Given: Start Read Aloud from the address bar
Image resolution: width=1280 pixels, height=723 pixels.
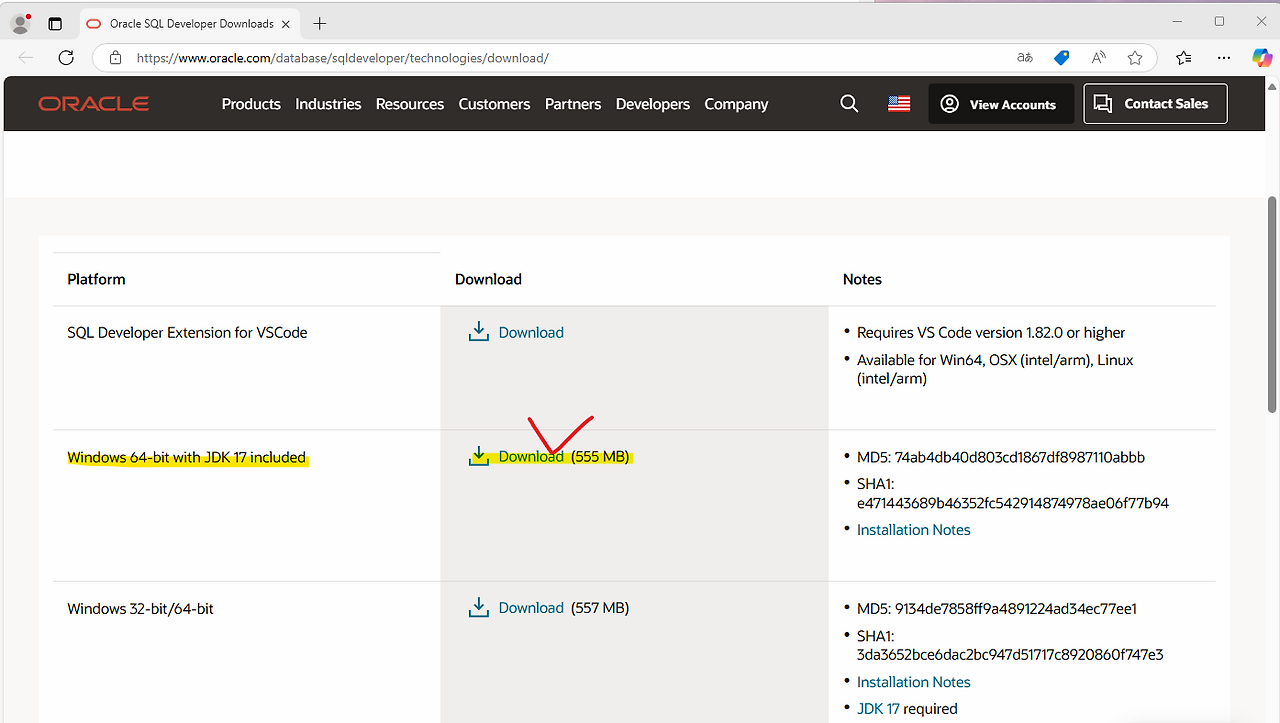Looking at the screenshot, I should click(1099, 58).
